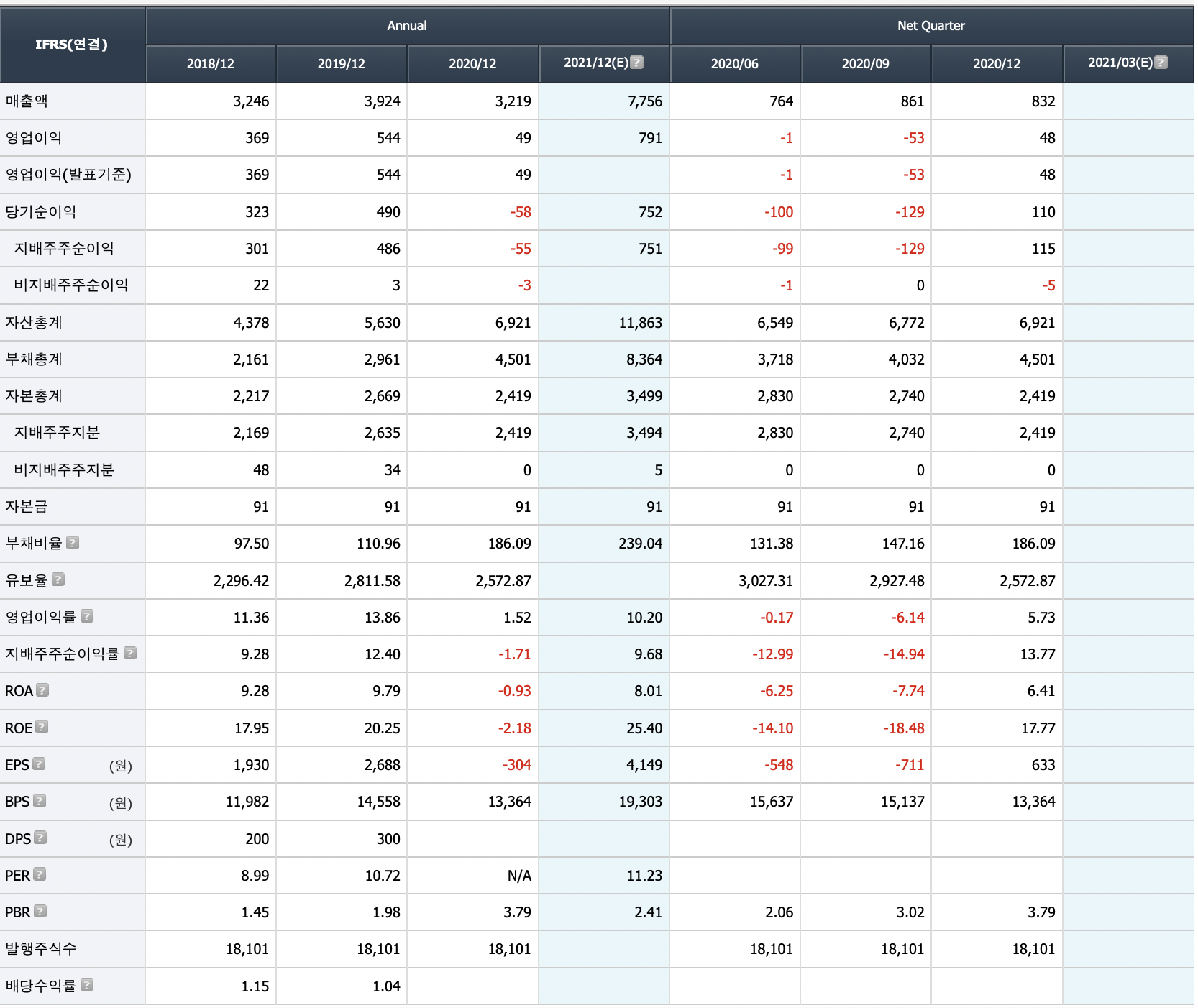Click the 1.15 dividend yield value

pos(255,986)
